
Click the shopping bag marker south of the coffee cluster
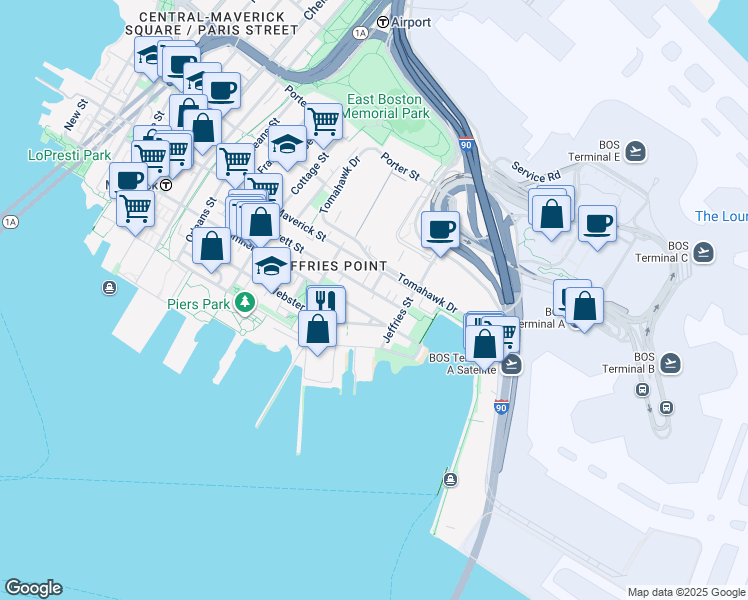(203, 129)
